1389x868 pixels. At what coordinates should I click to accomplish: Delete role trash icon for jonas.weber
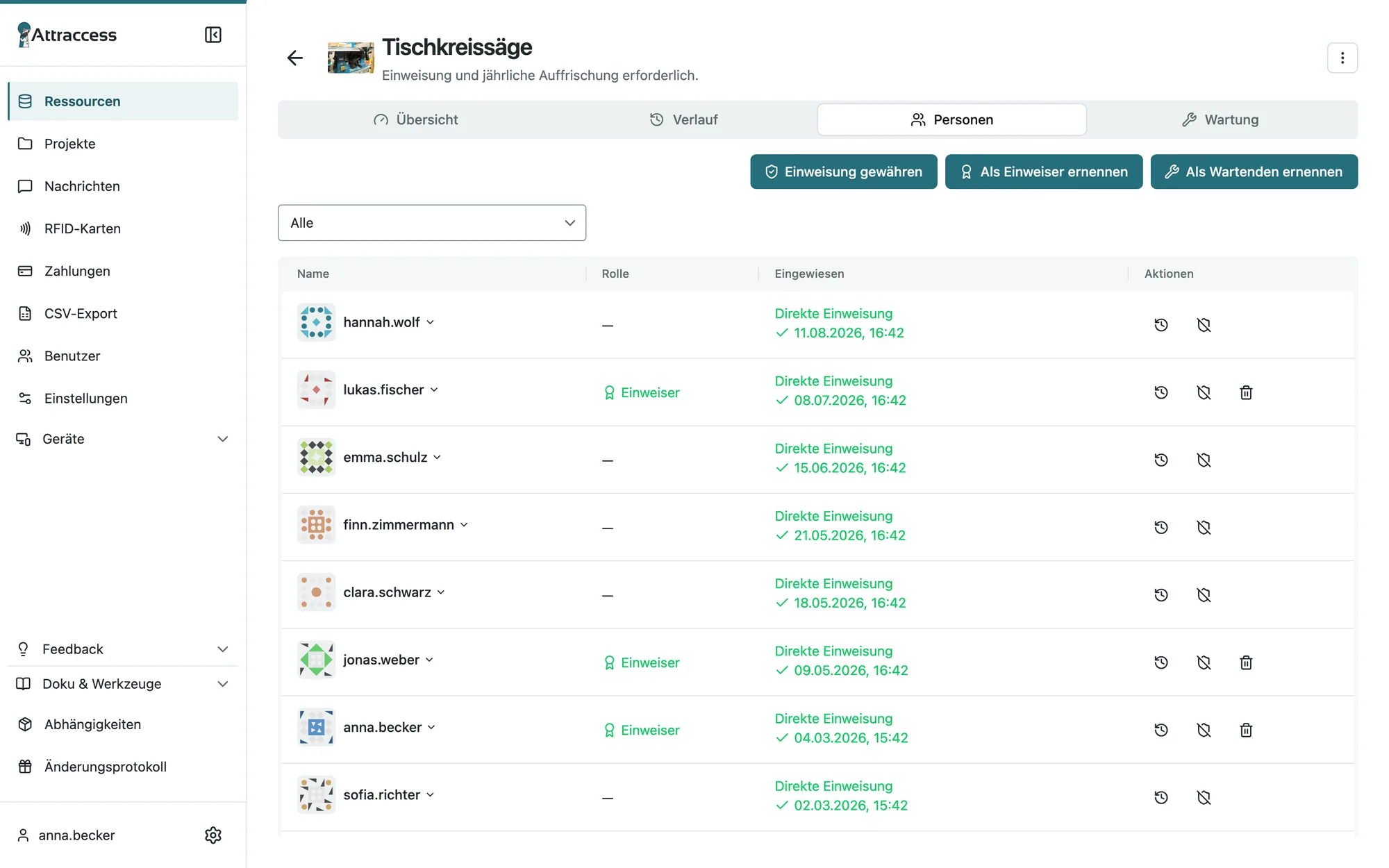click(x=1246, y=662)
